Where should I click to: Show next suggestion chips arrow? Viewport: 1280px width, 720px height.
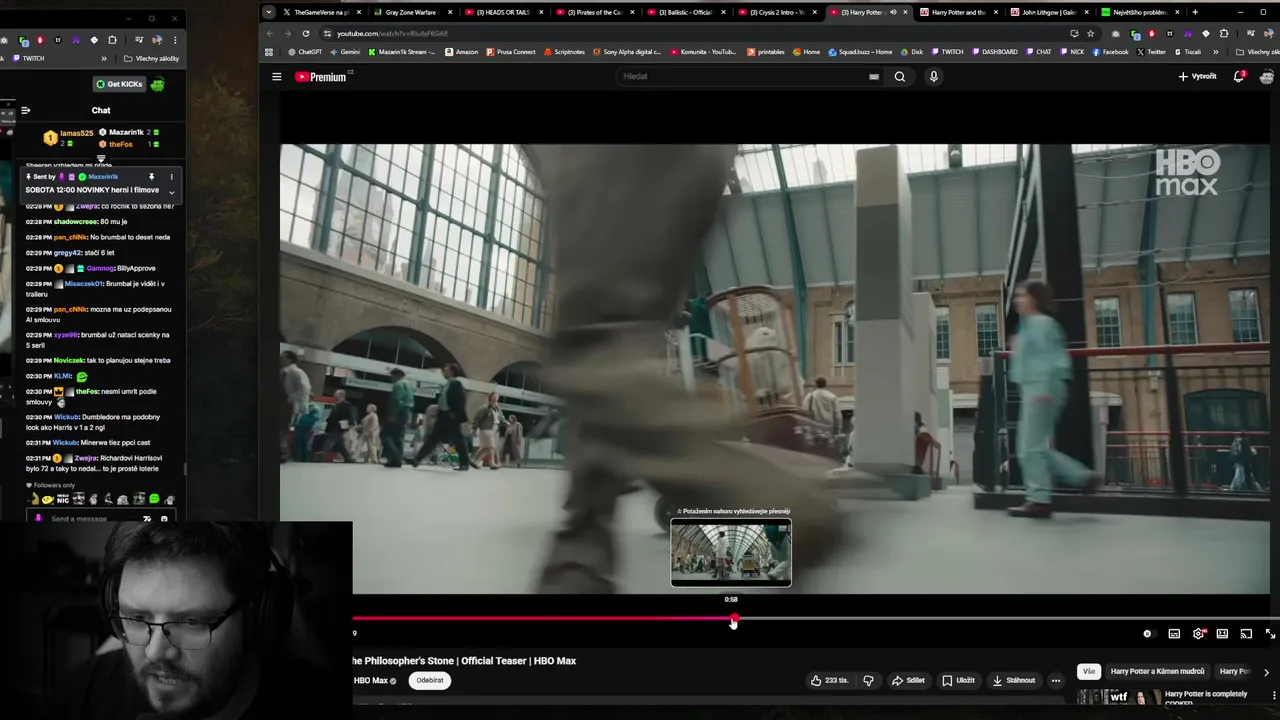point(1266,672)
